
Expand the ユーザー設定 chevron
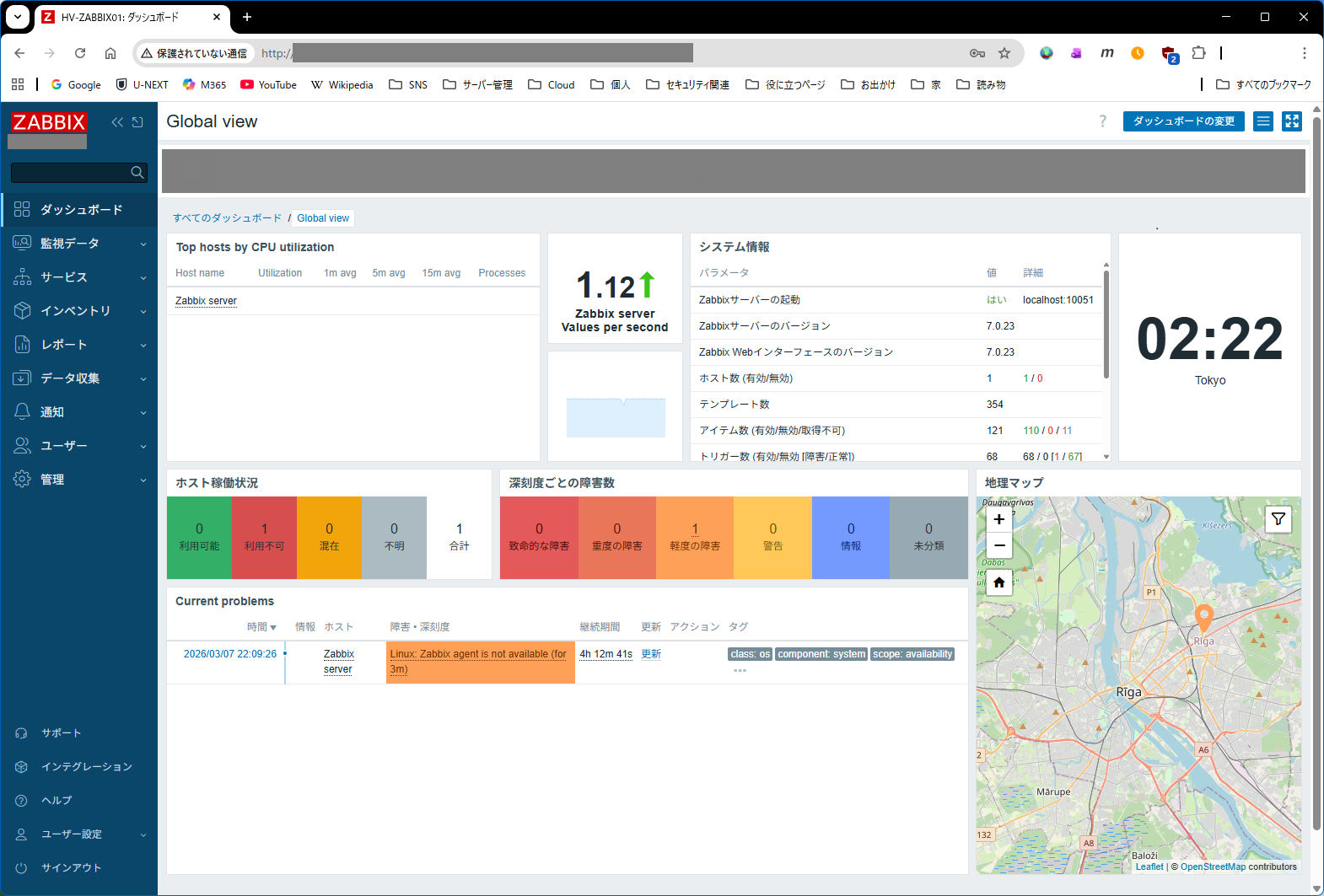pos(143,835)
